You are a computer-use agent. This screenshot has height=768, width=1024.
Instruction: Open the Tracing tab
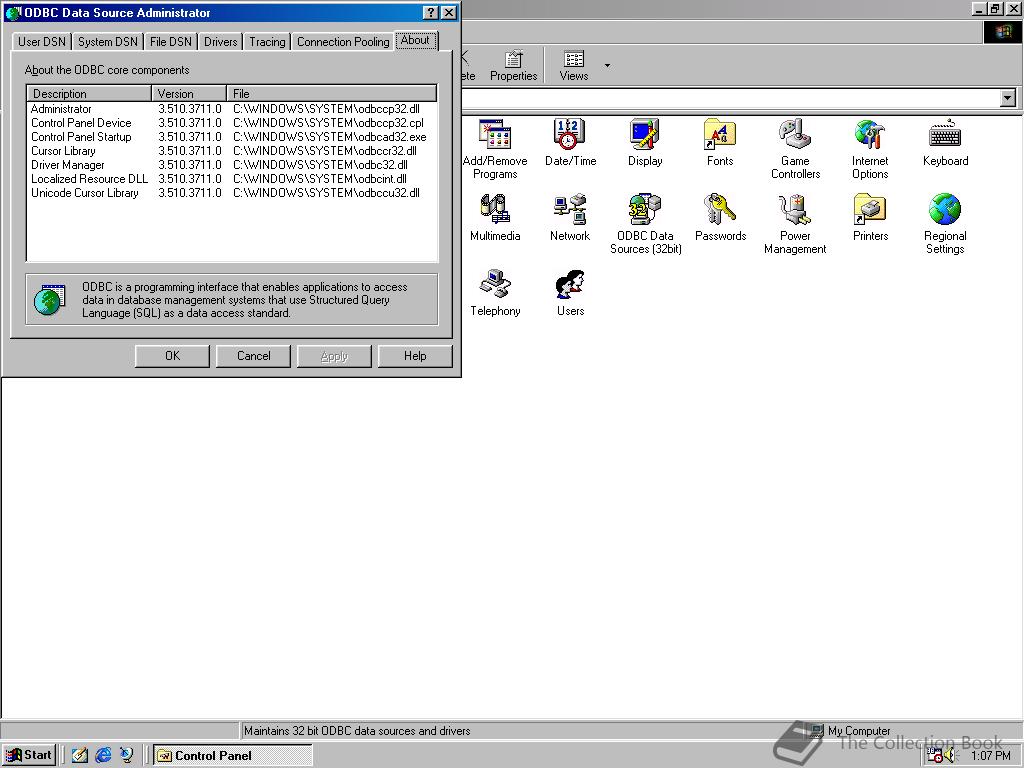(x=267, y=41)
